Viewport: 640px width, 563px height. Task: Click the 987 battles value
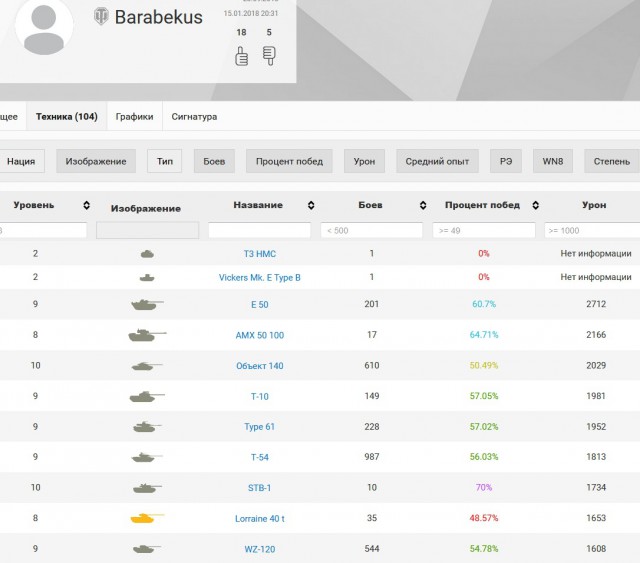click(x=371, y=457)
